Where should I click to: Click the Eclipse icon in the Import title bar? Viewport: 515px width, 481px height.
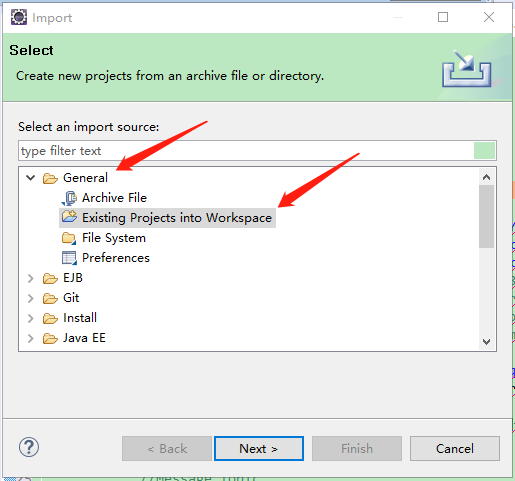tap(19, 17)
